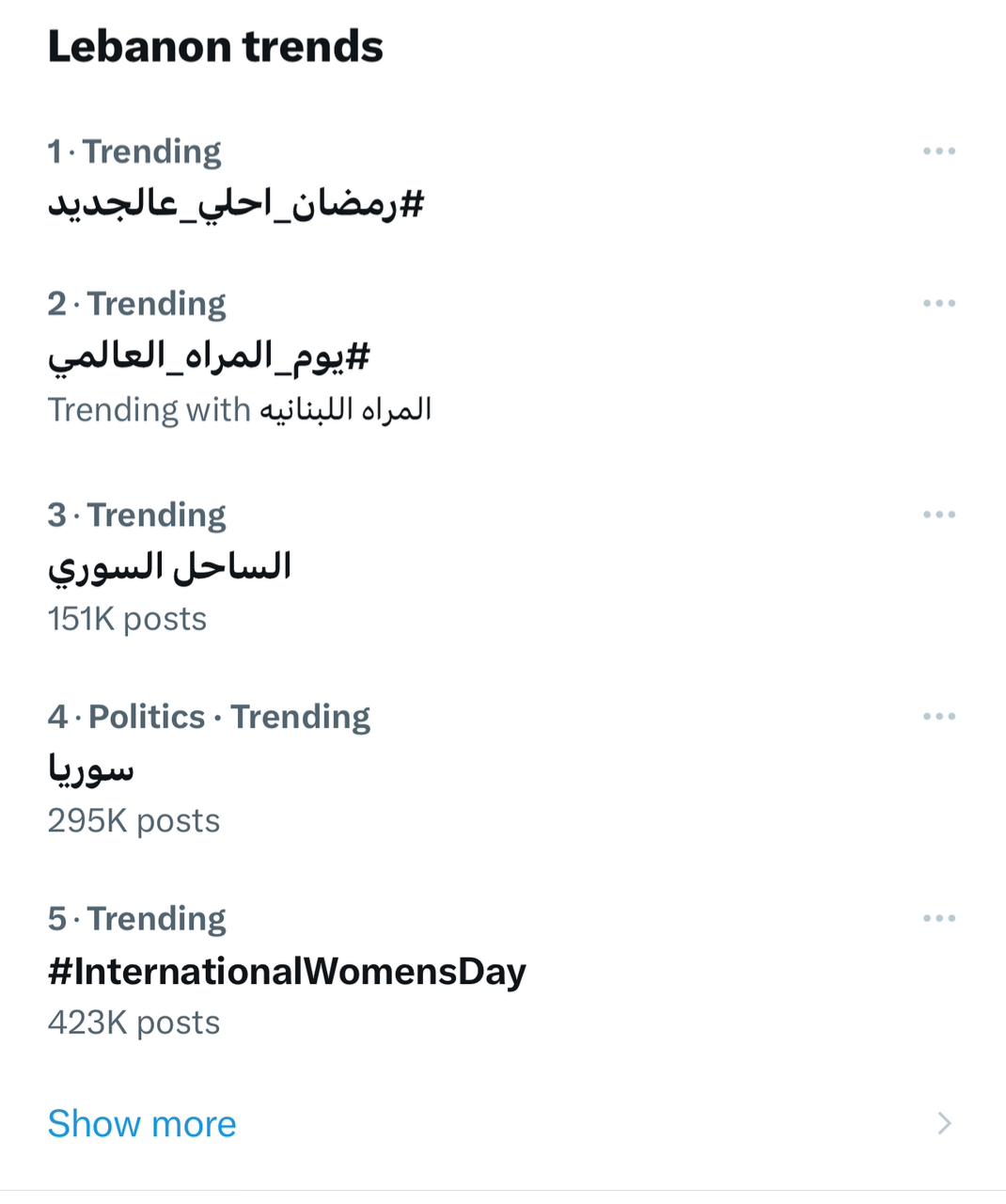1006x1204 pixels.
Task: Open the الساحل السوري trending topic
Action: 169,567
